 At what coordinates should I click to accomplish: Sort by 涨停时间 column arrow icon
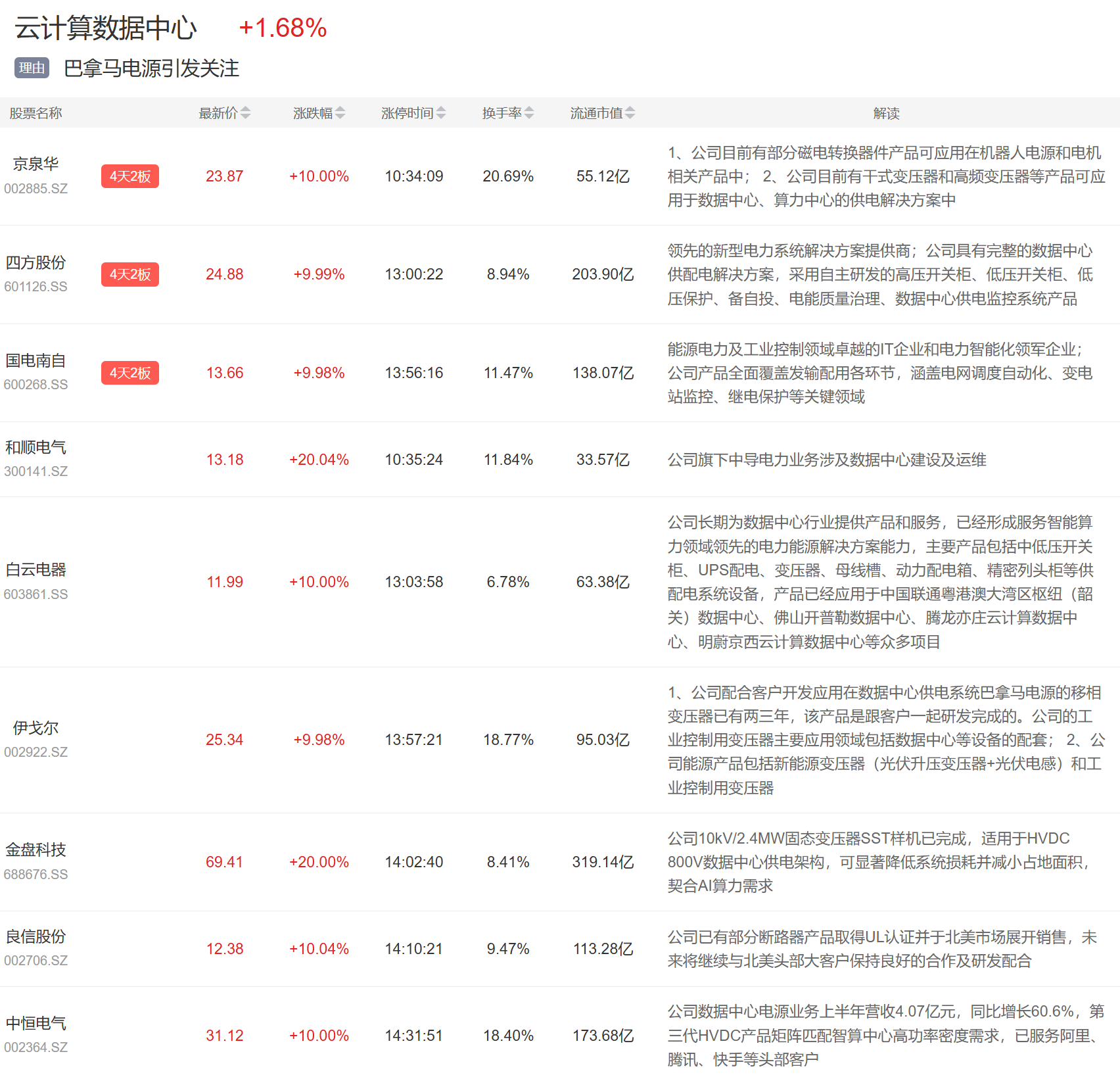pyautogui.click(x=441, y=113)
